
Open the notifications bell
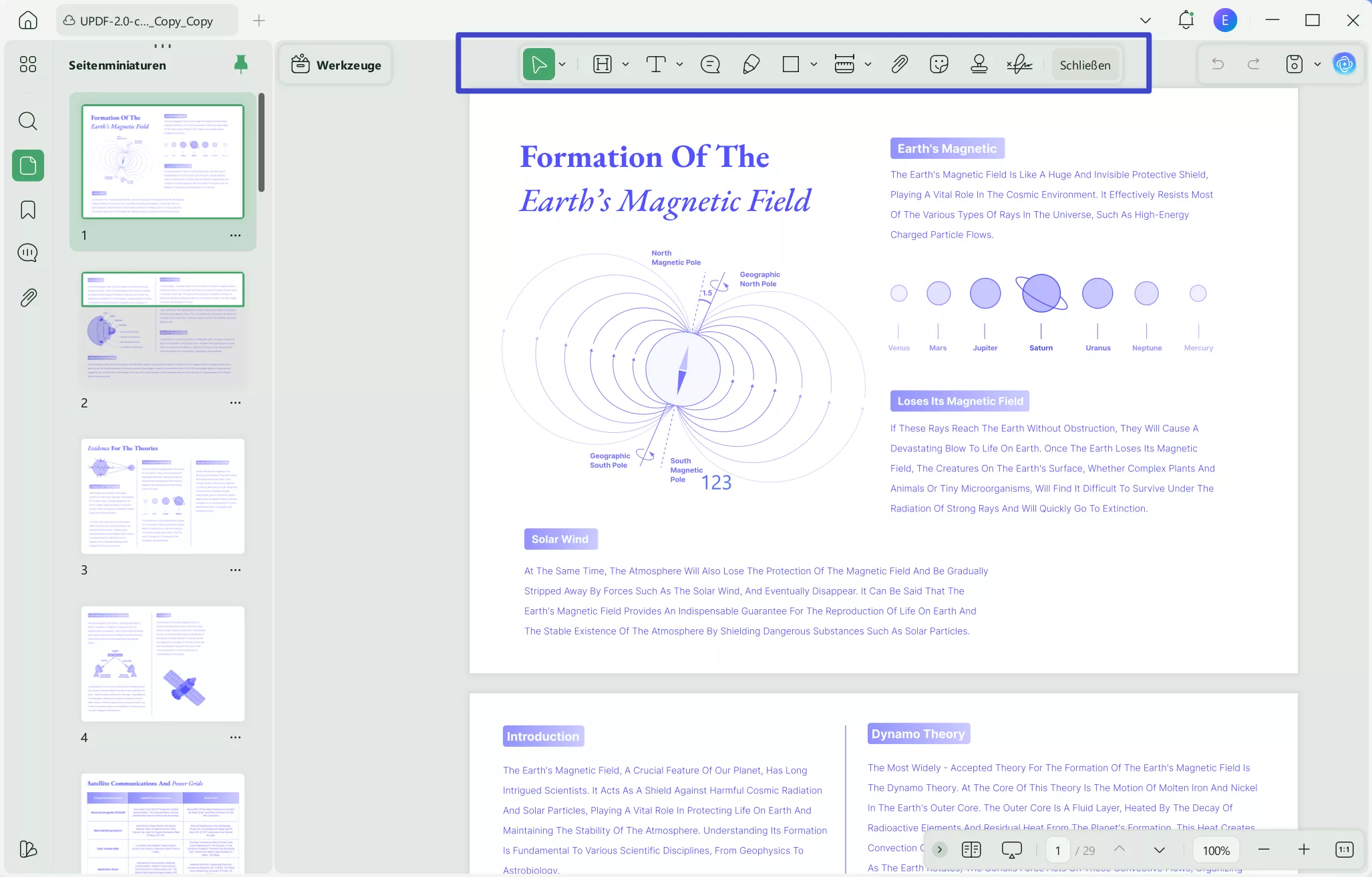1186,20
